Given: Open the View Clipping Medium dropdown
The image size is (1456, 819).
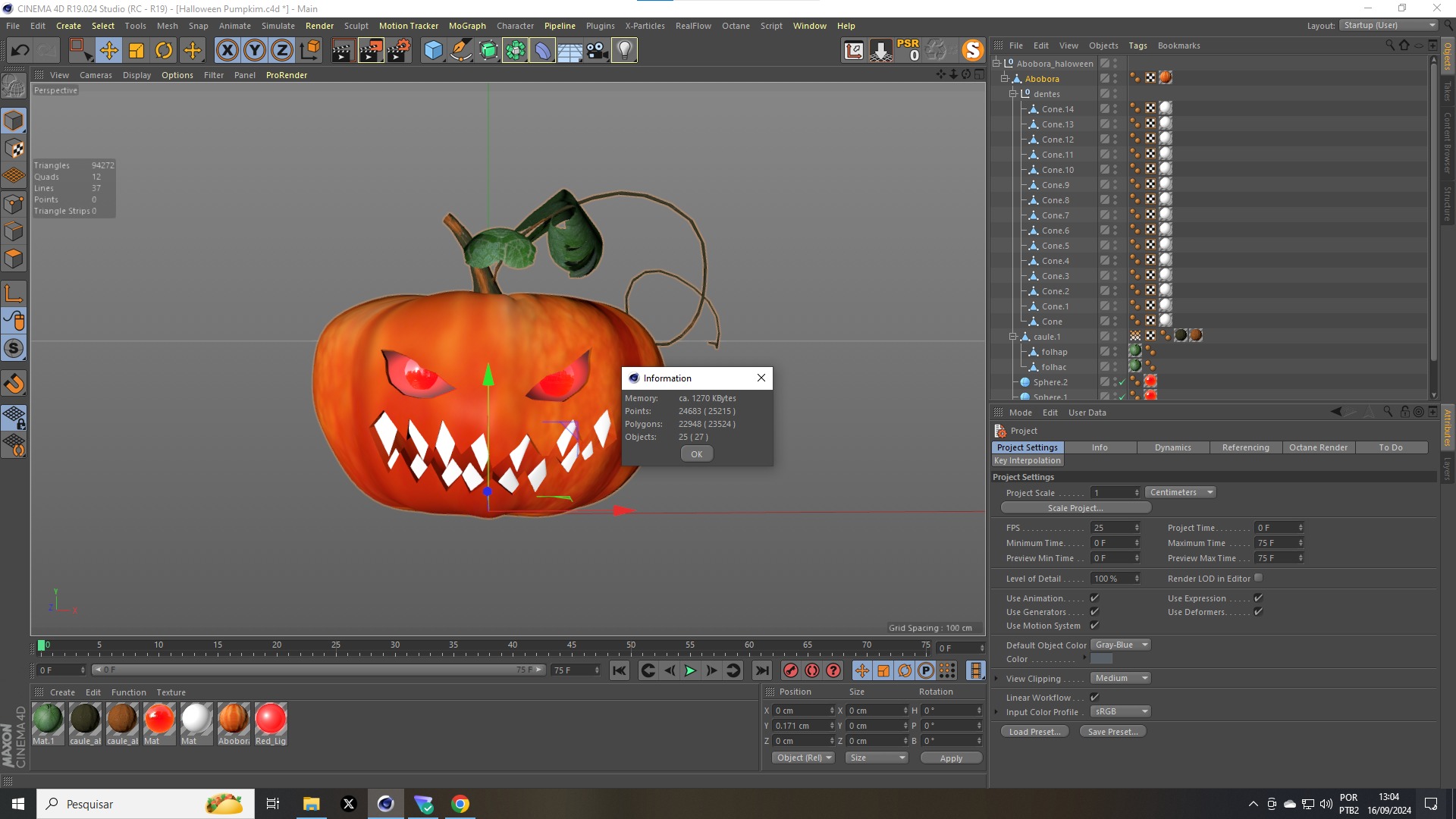Looking at the screenshot, I should [1121, 679].
